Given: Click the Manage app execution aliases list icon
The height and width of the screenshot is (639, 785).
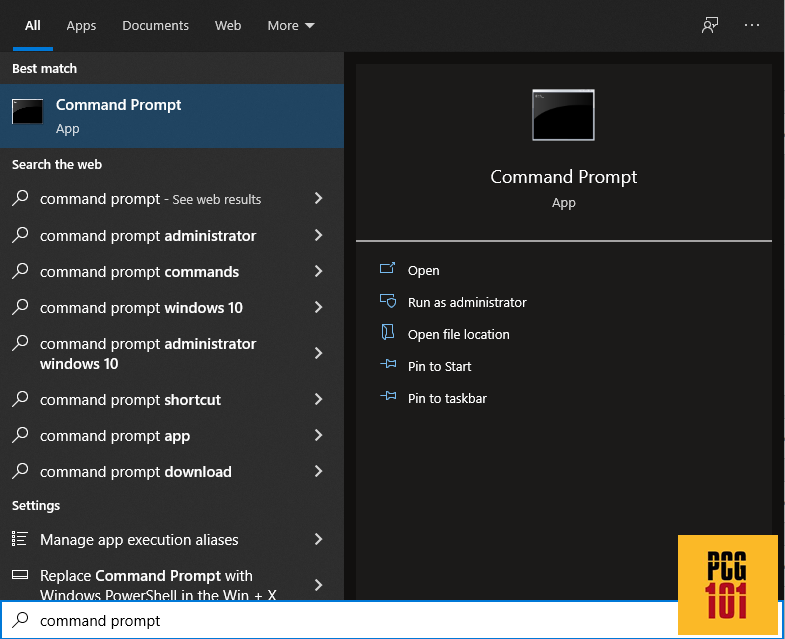Looking at the screenshot, I should [x=20, y=539].
